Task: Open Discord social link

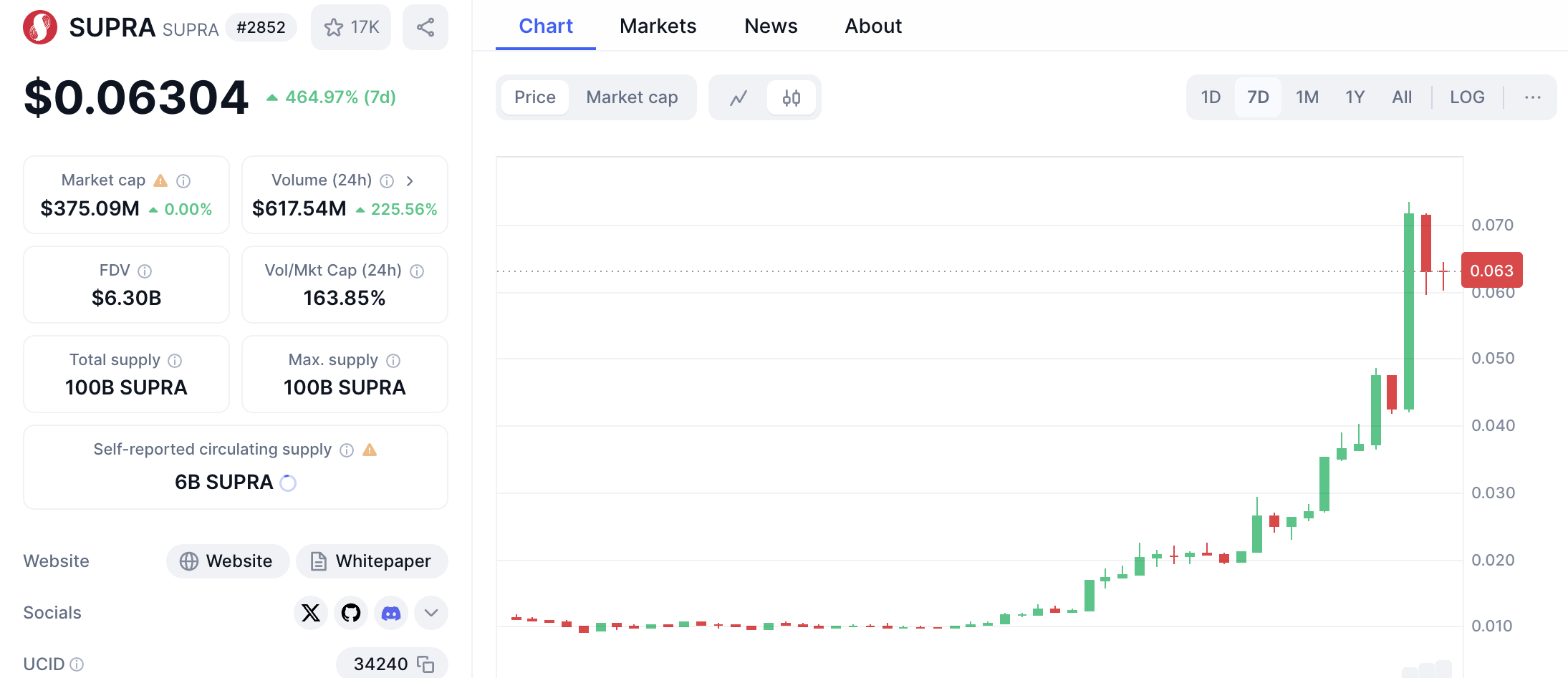Action: tap(391, 613)
